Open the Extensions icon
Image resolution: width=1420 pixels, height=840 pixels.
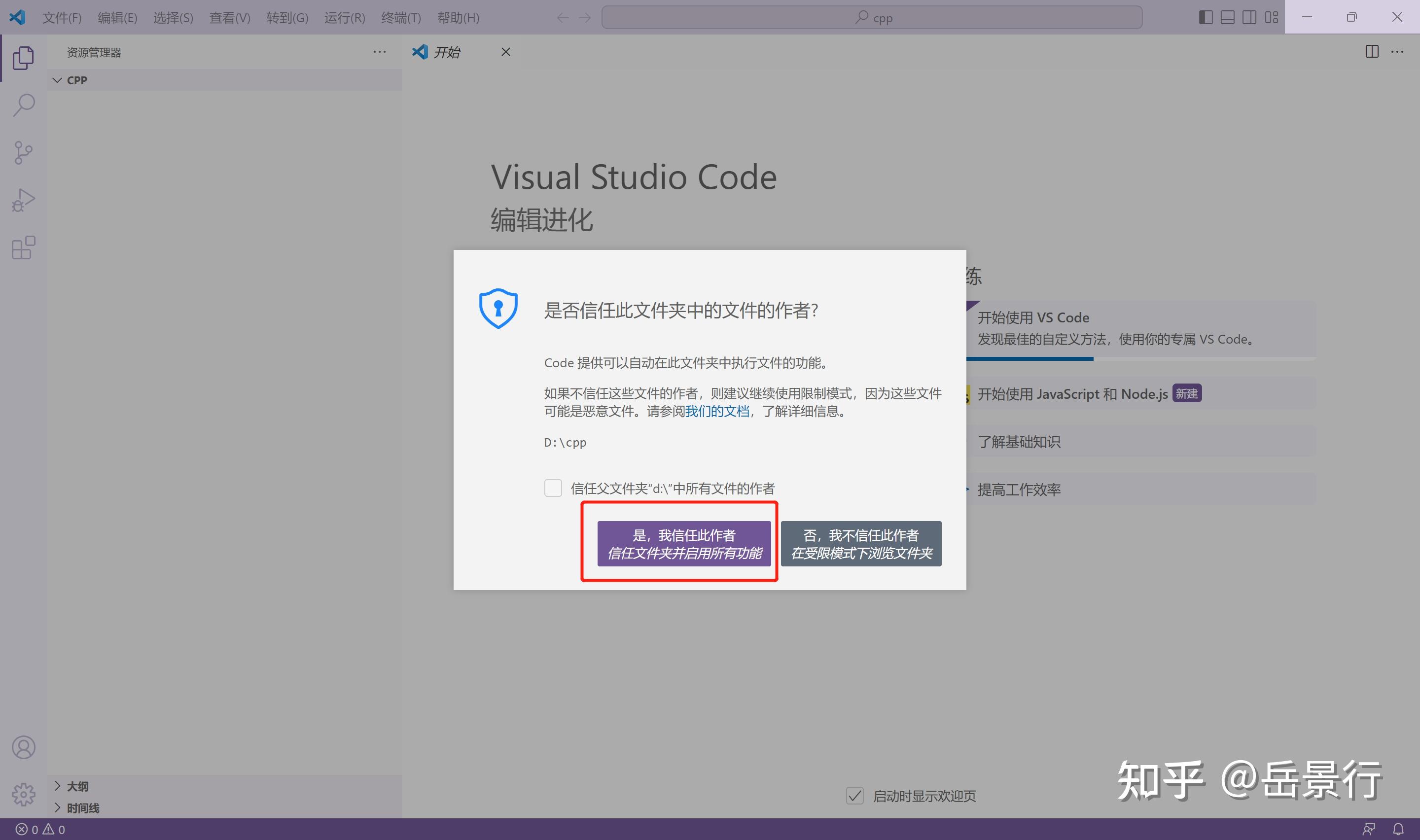23,247
